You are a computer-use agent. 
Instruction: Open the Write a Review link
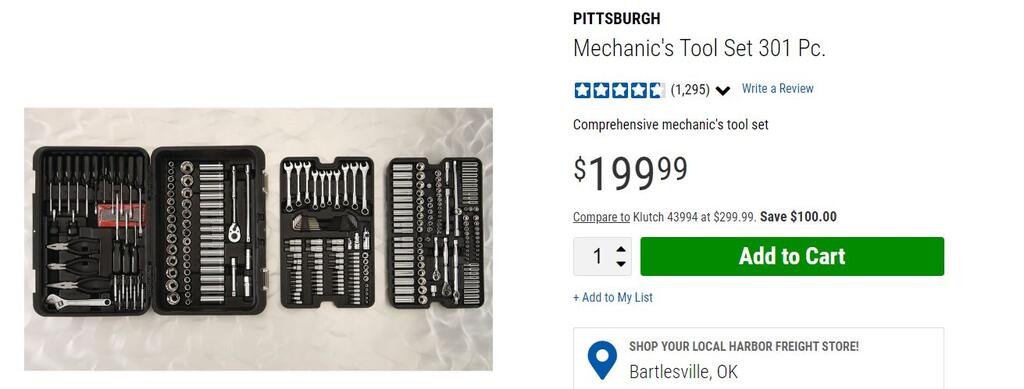tap(777, 89)
